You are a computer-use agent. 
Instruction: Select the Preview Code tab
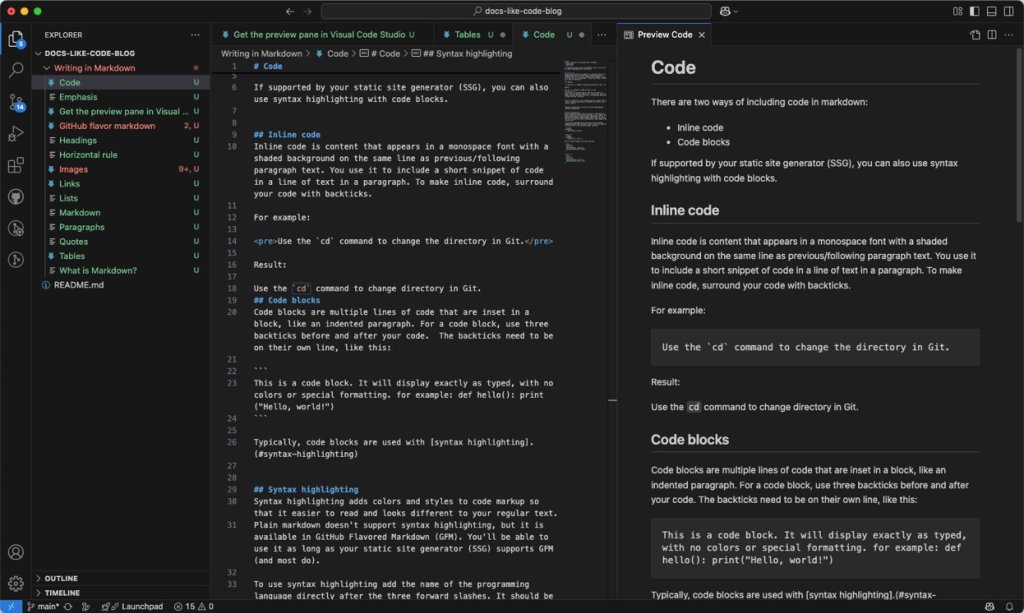[x=664, y=35]
